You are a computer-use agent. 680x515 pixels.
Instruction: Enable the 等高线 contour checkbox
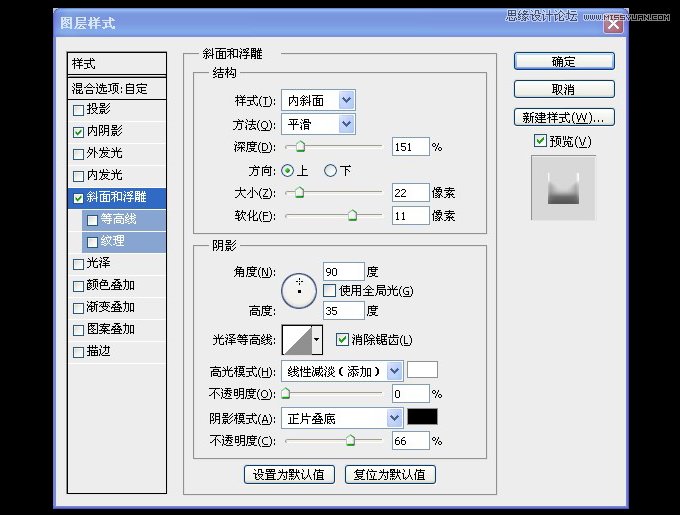[92, 220]
